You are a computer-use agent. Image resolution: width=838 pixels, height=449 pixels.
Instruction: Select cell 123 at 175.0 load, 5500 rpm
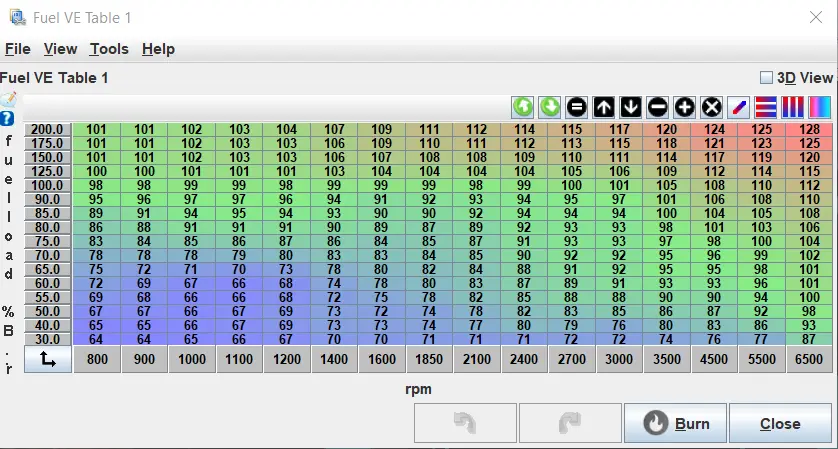(x=762, y=143)
